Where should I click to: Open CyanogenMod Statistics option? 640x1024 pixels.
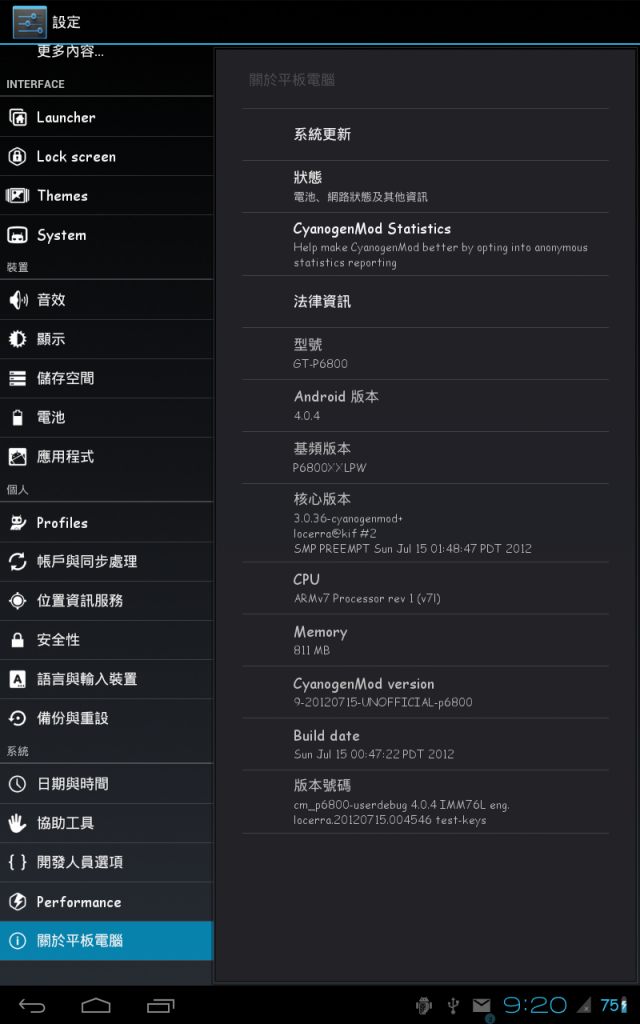(x=425, y=244)
